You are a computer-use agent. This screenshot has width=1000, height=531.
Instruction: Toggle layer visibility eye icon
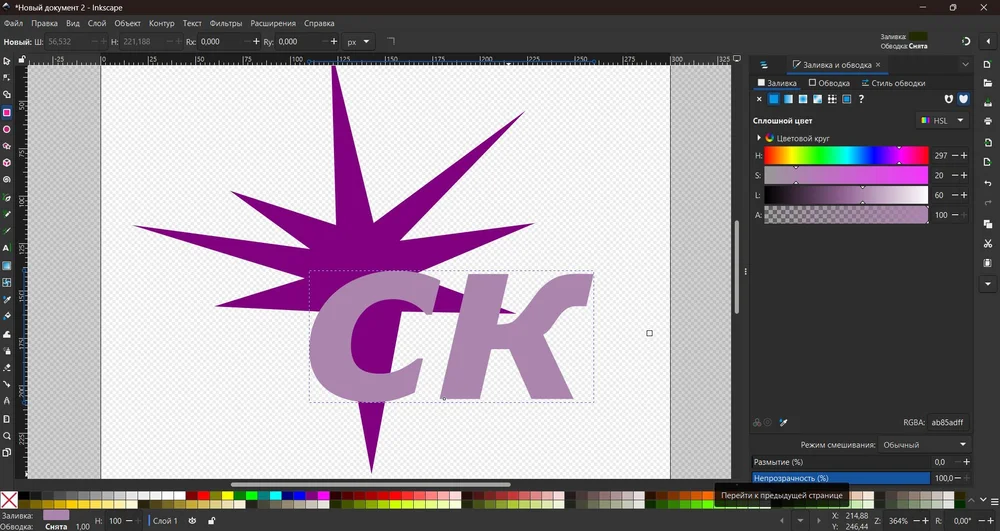pos(192,521)
